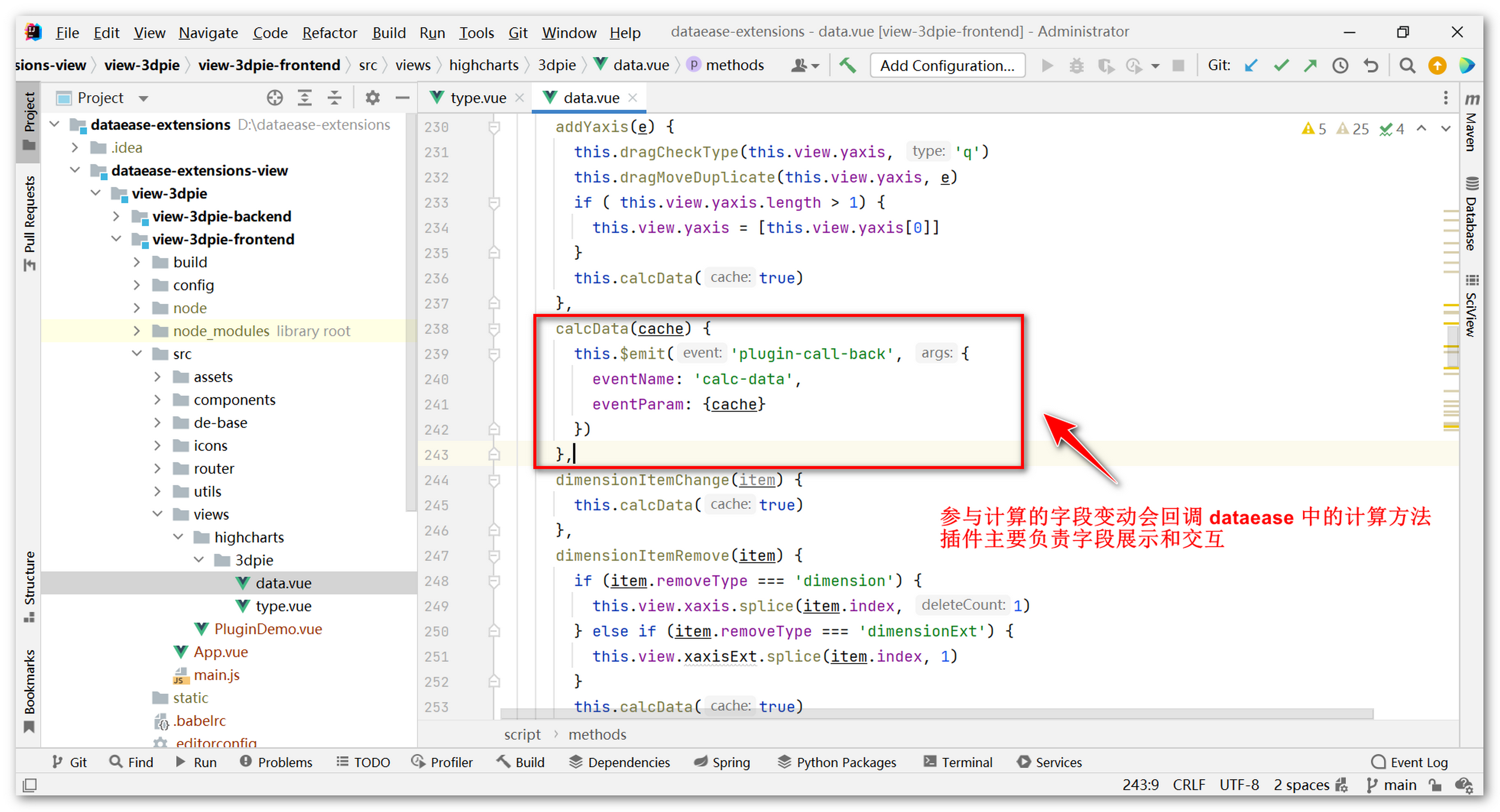Screen dimensions: 1500x812
Task: Toggle the Structure side tab
Action: 29,587
